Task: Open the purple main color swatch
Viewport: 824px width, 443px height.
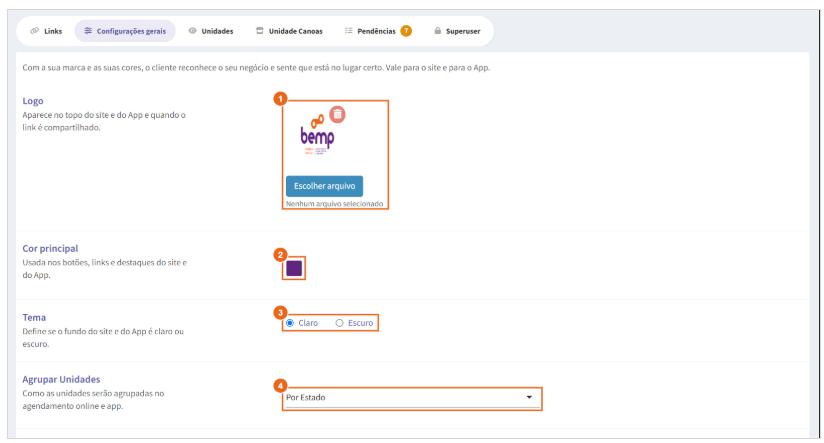Action: 294,268
